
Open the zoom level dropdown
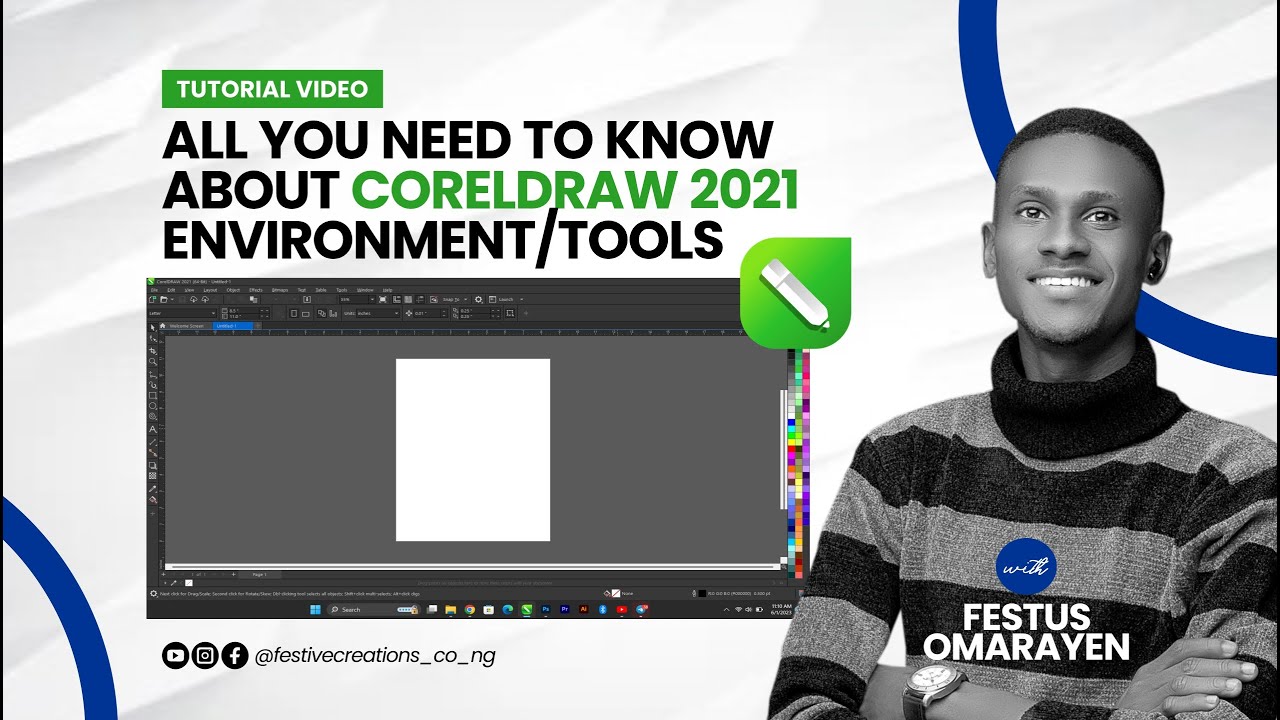[x=372, y=299]
